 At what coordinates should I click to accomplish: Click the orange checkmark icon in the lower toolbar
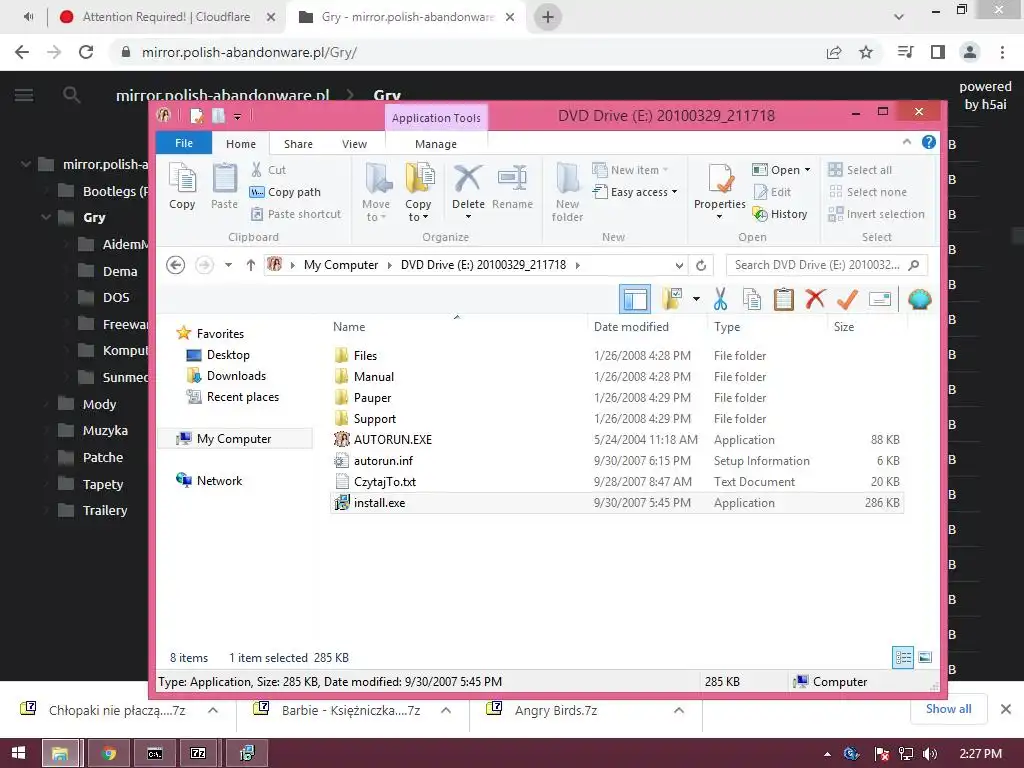click(847, 299)
